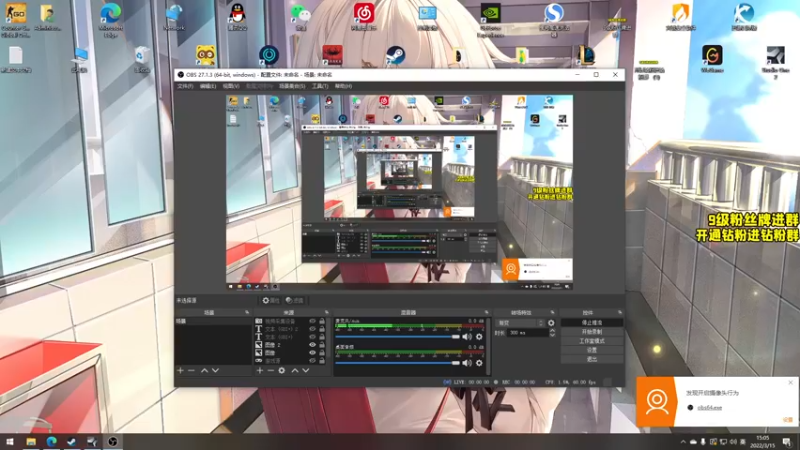Screen dimensions: 800x450
Task: Increase transition duration with up stepper
Action: point(552,331)
